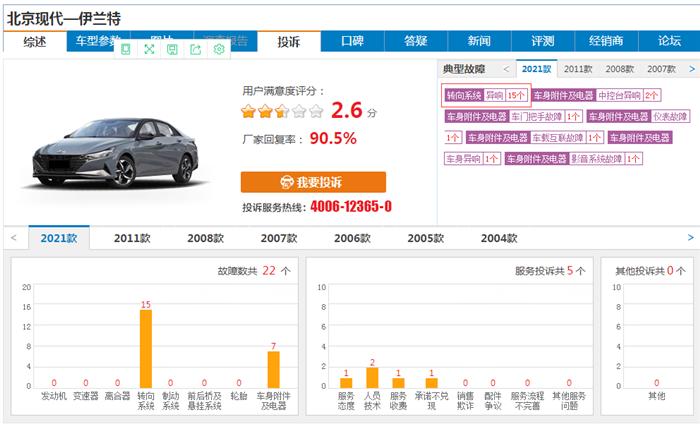Click the first gold rating star

(248, 111)
